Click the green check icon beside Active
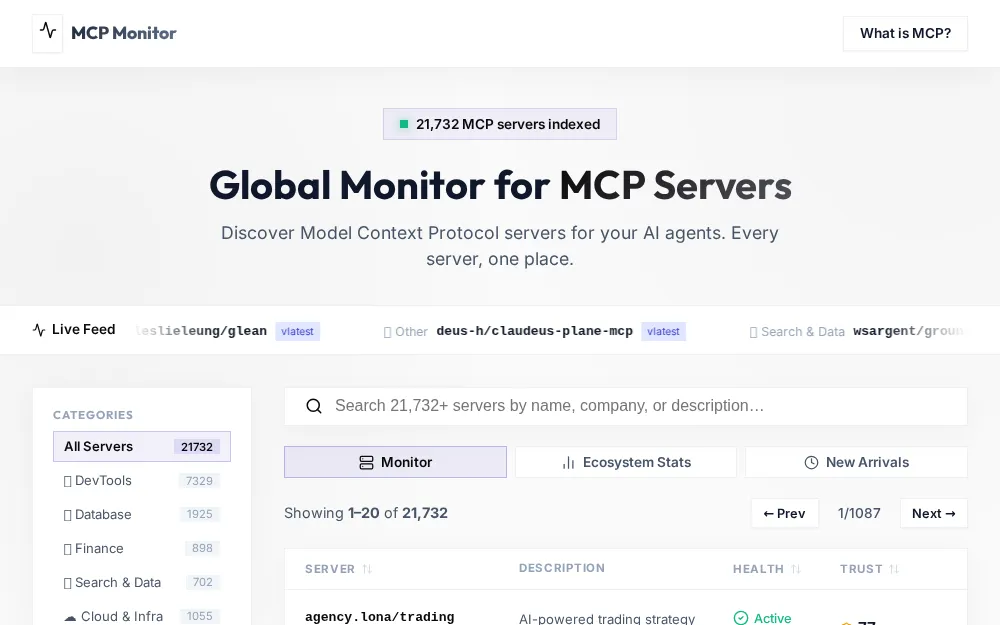This screenshot has height=625, width=1000. click(x=740, y=617)
